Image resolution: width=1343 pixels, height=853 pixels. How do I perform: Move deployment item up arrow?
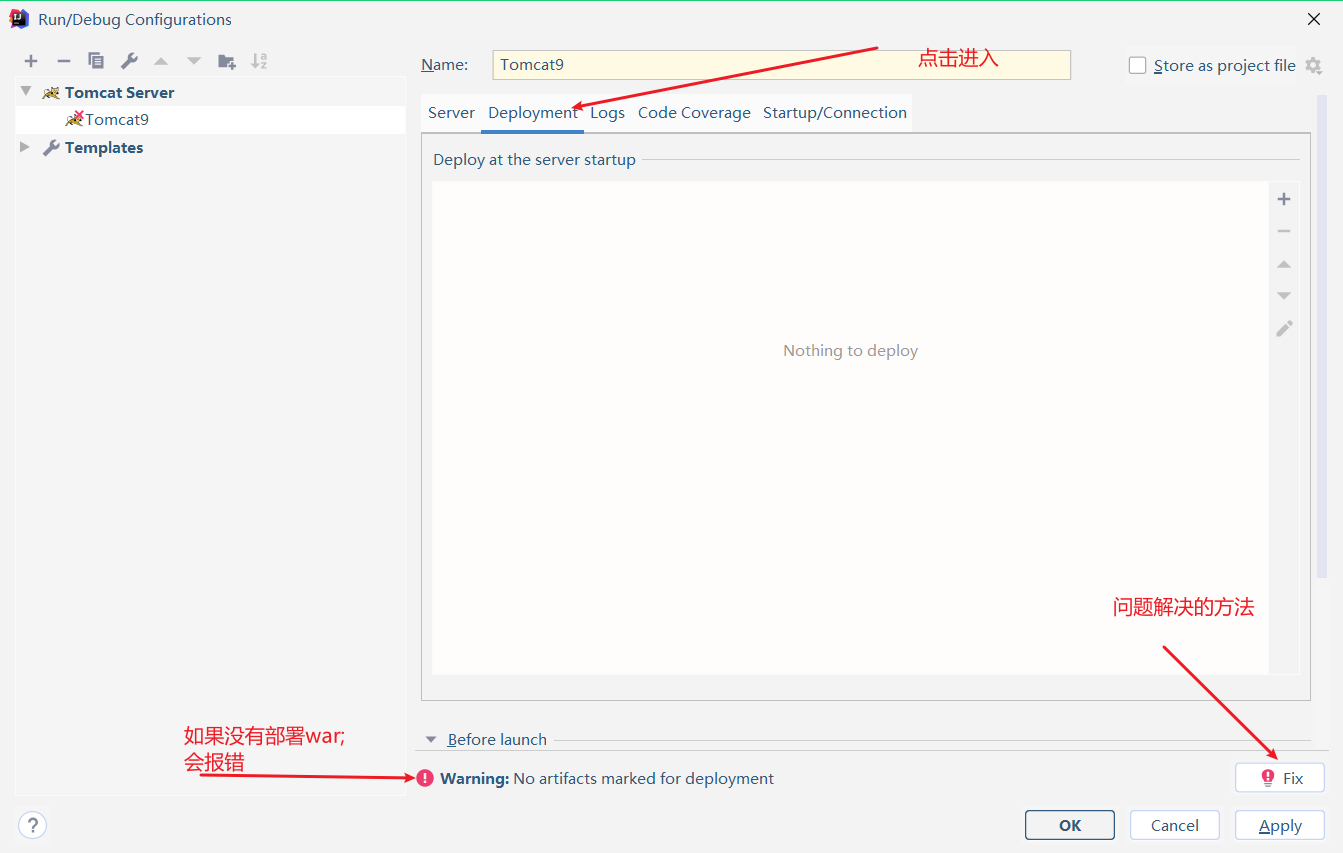[1284, 264]
